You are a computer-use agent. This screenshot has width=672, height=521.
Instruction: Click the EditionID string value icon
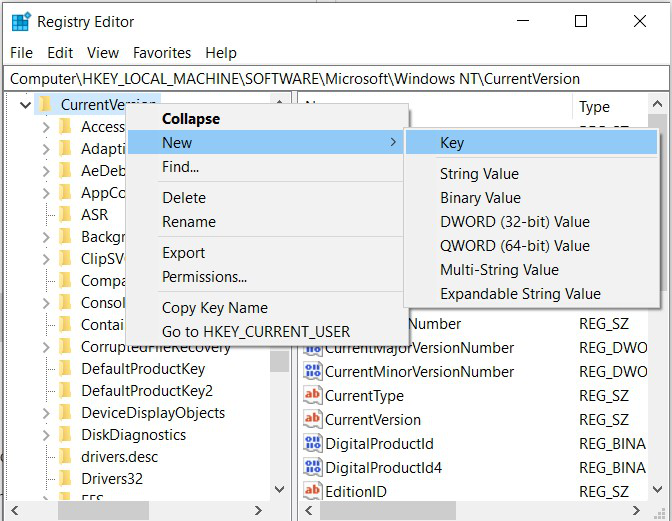(x=312, y=491)
